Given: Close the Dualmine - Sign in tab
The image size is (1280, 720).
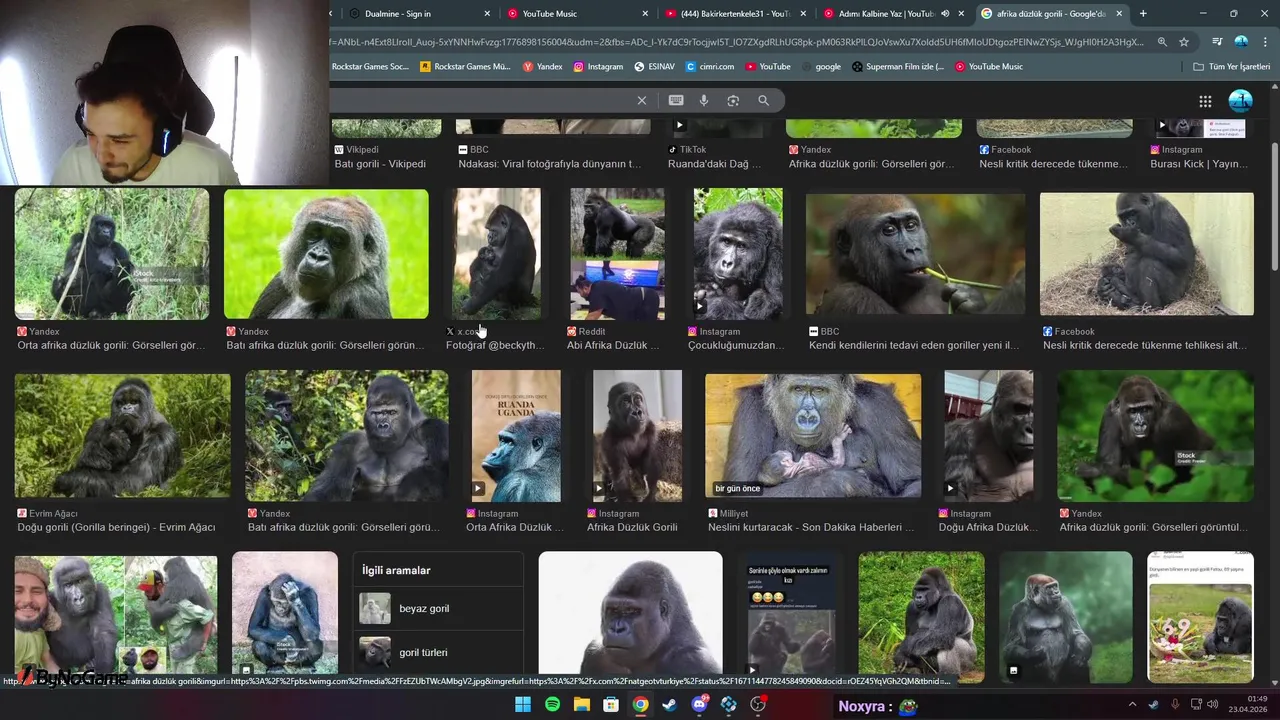Looking at the screenshot, I should point(487,14).
